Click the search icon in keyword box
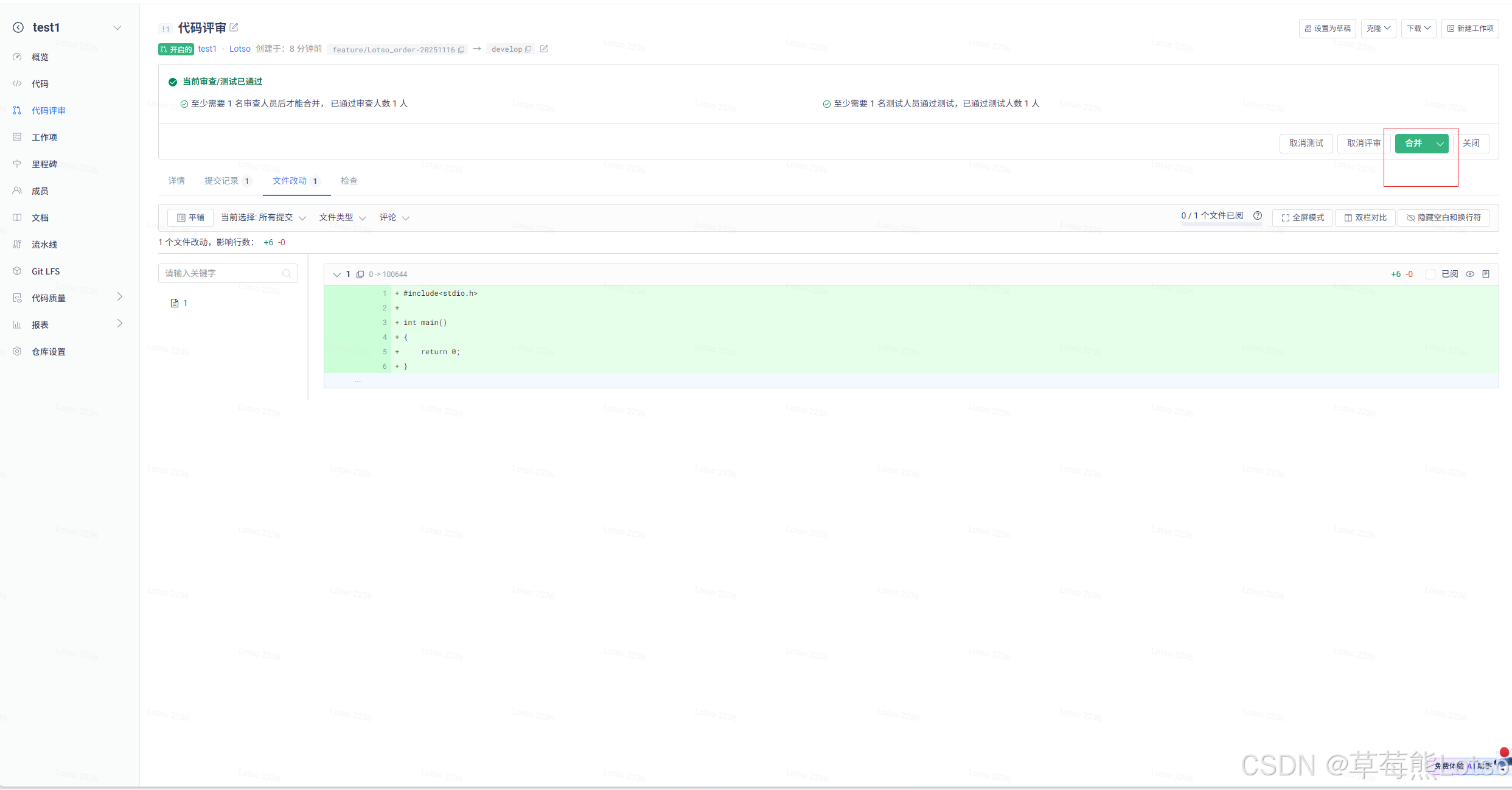The height and width of the screenshot is (790, 1512). (x=287, y=274)
